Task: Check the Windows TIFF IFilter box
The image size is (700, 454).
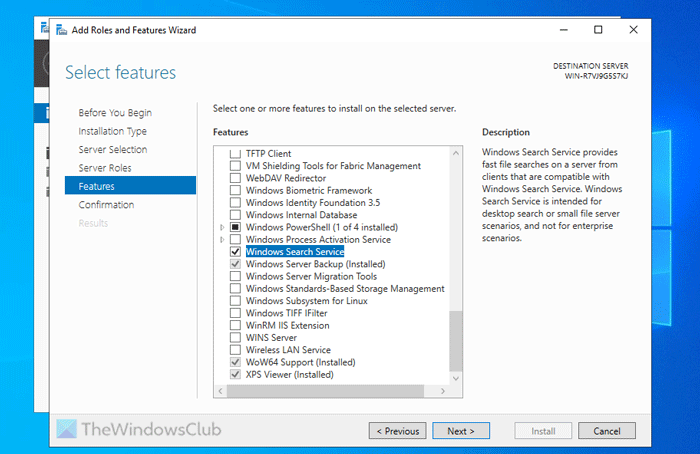Action: click(x=235, y=313)
